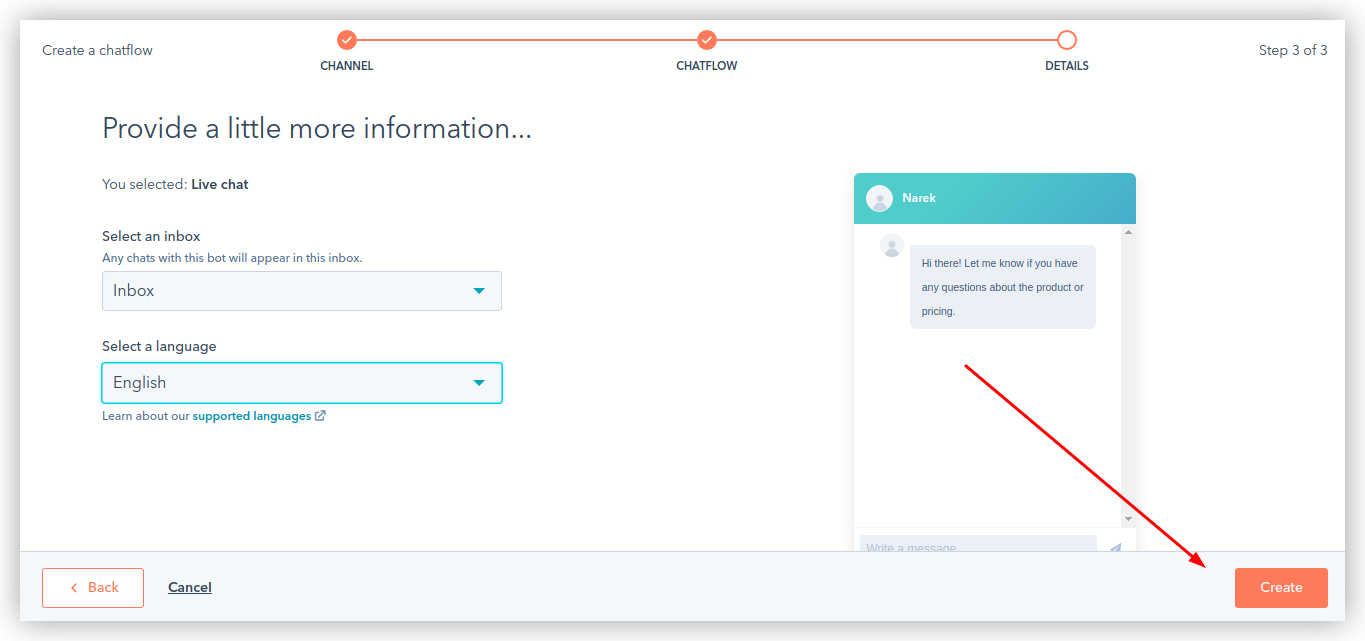Click the bot avatar beside the greeting message
Screen dimensions: 1365x641
coord(890,245)
